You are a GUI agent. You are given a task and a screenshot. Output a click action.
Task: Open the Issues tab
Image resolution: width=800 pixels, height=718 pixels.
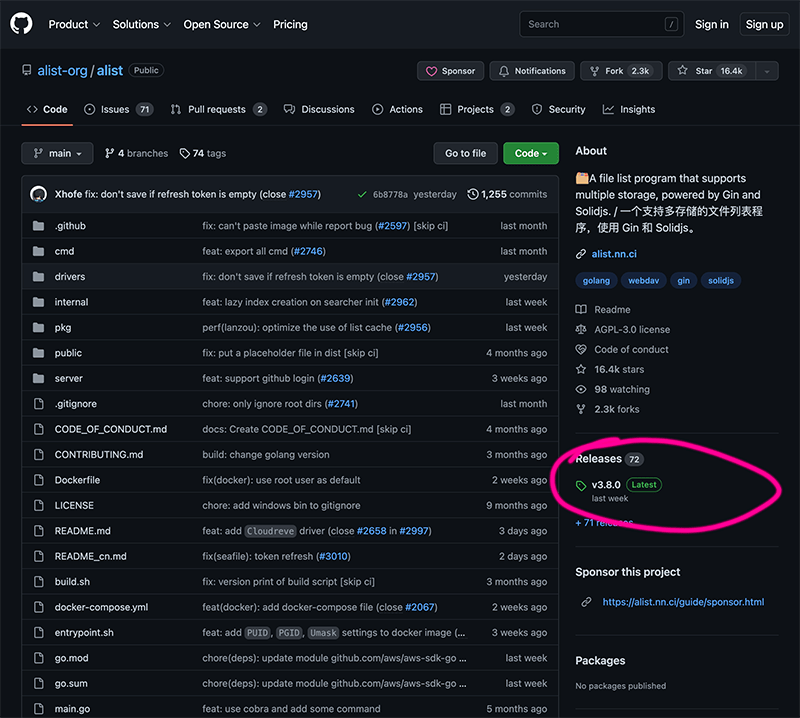point(118,109)
